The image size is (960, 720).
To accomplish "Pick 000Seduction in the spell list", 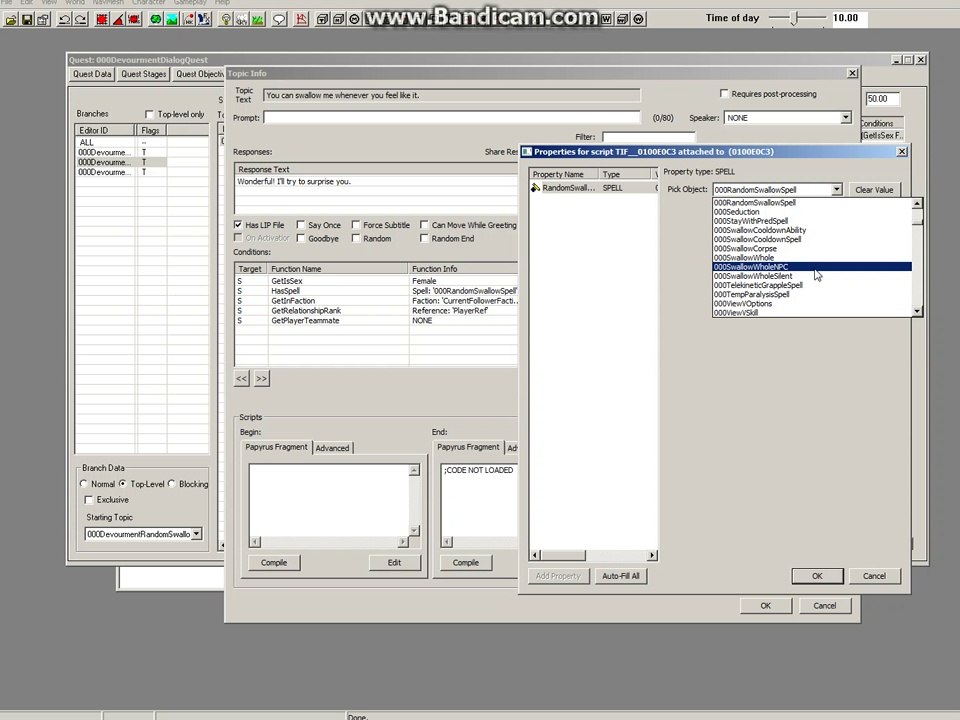I will [812, 212].
